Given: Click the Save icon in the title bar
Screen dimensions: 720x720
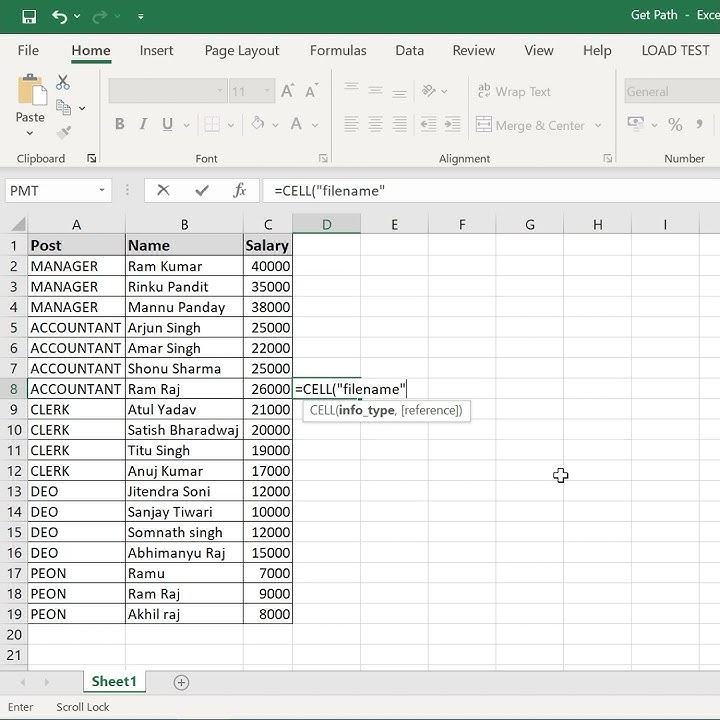Looking at the screenshot, I should (29, 17).
